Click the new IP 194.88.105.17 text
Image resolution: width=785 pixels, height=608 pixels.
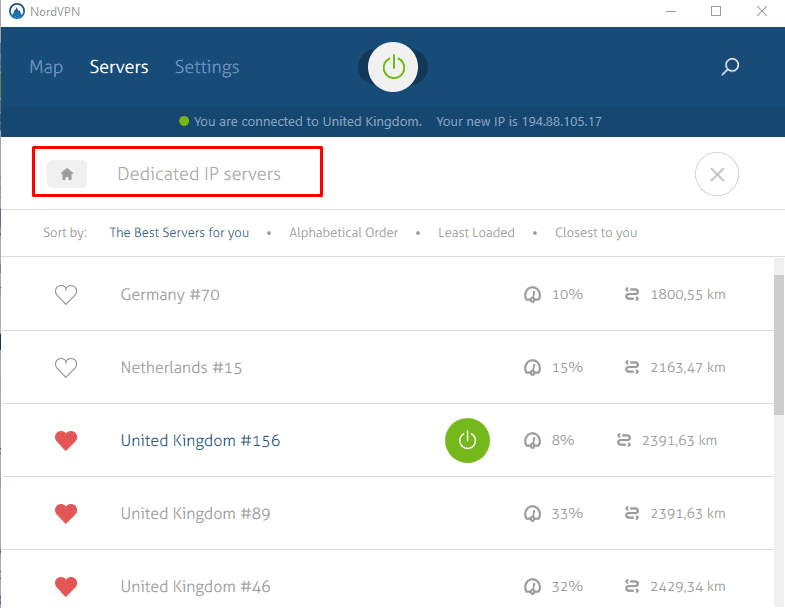(519, 122)
